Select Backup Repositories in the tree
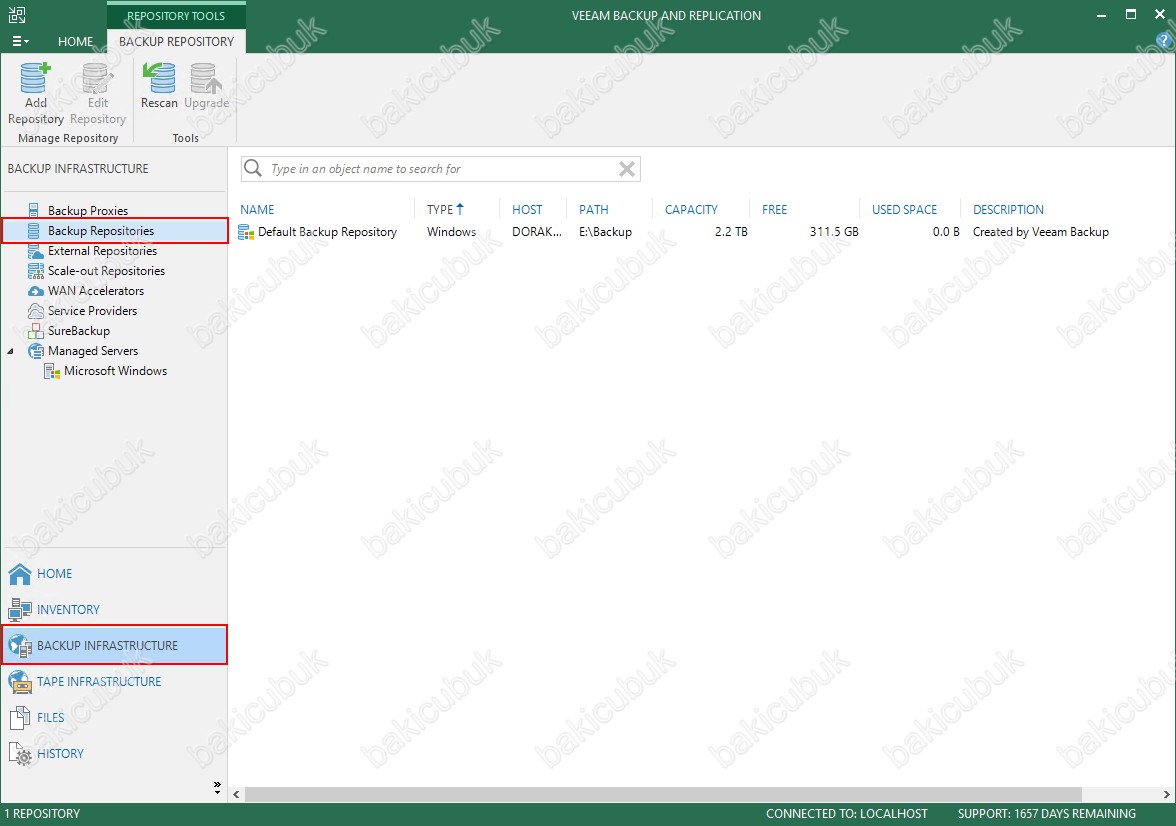Image resolution: width=1176 pixels, height=826 pixels. coord(101,231)
